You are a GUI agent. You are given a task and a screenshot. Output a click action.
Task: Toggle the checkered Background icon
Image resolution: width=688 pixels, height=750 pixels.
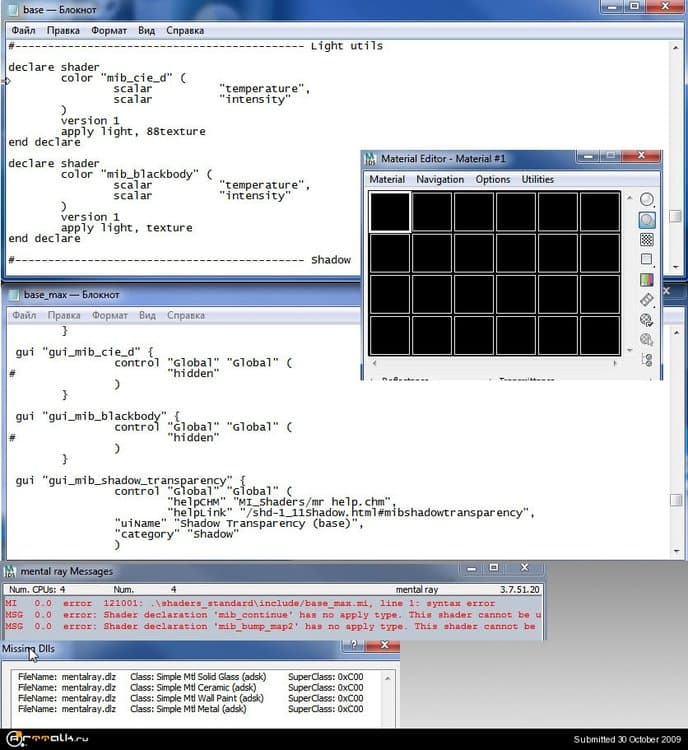(x=646, y=240)
